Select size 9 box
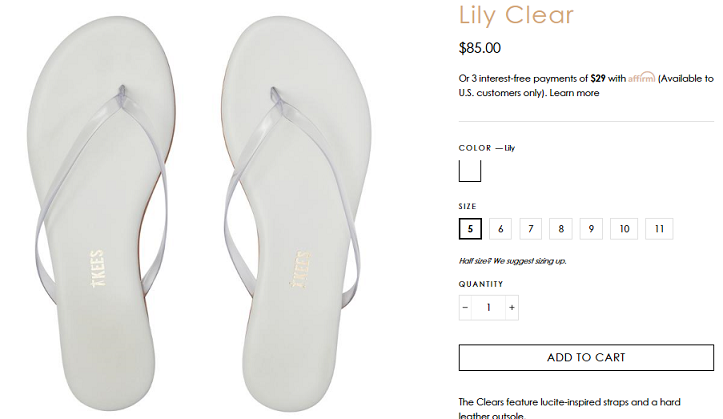Viewport: 723px width, 419px height. coord(591,229)
